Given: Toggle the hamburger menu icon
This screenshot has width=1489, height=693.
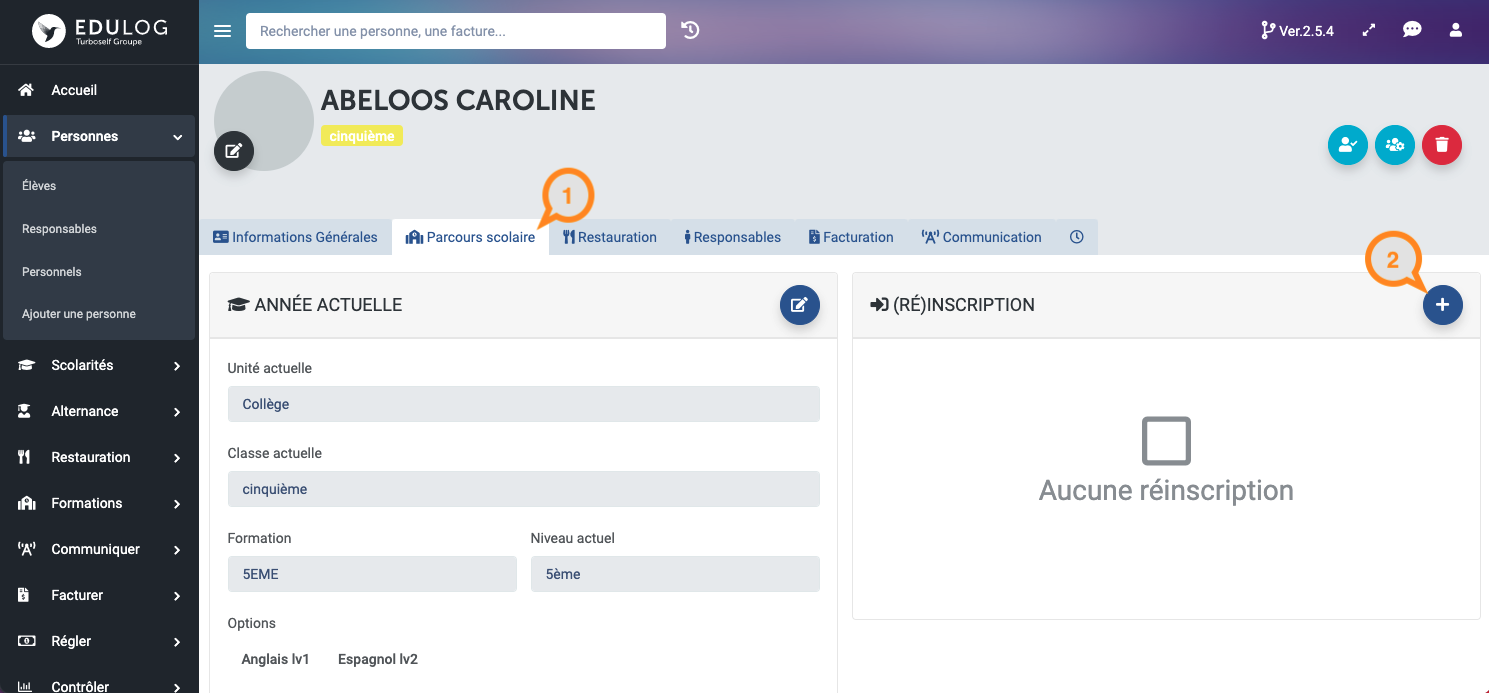Looking at the screenshot, I should (223, 31).
